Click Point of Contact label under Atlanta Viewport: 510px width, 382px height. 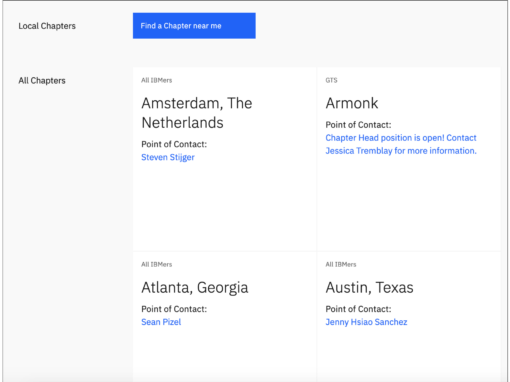pyautogui.click(x=174, y=309)
